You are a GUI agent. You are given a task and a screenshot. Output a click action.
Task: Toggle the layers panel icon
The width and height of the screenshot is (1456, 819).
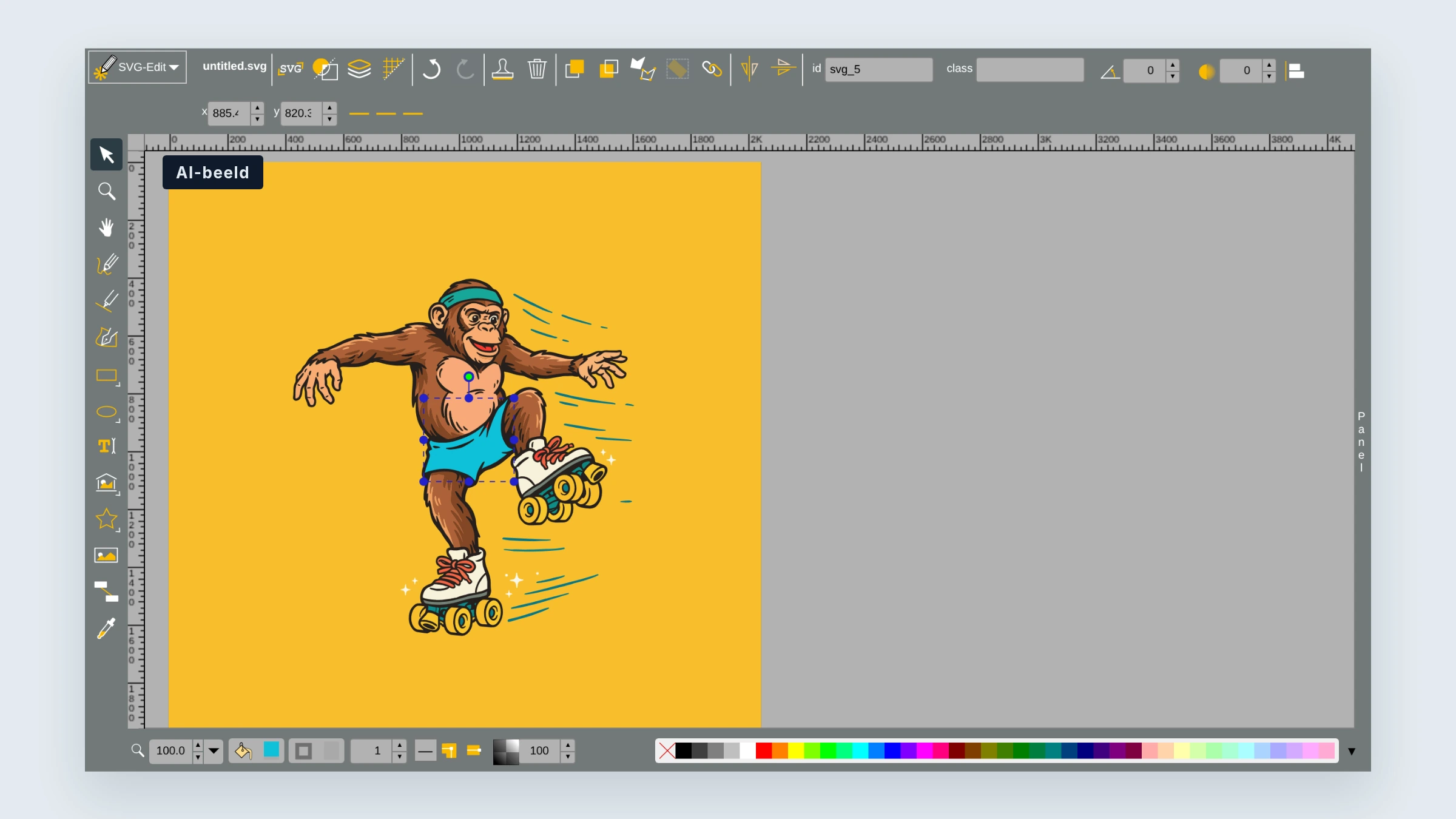(359, 69)
